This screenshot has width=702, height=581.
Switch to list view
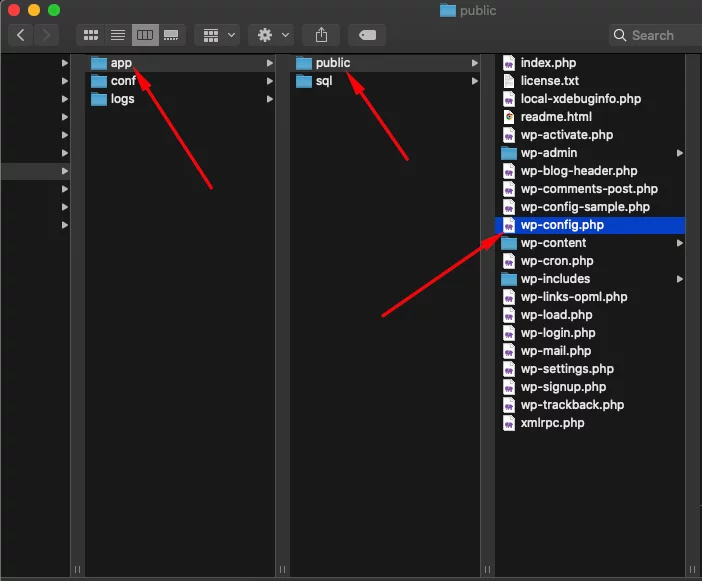tap(118, 35)
